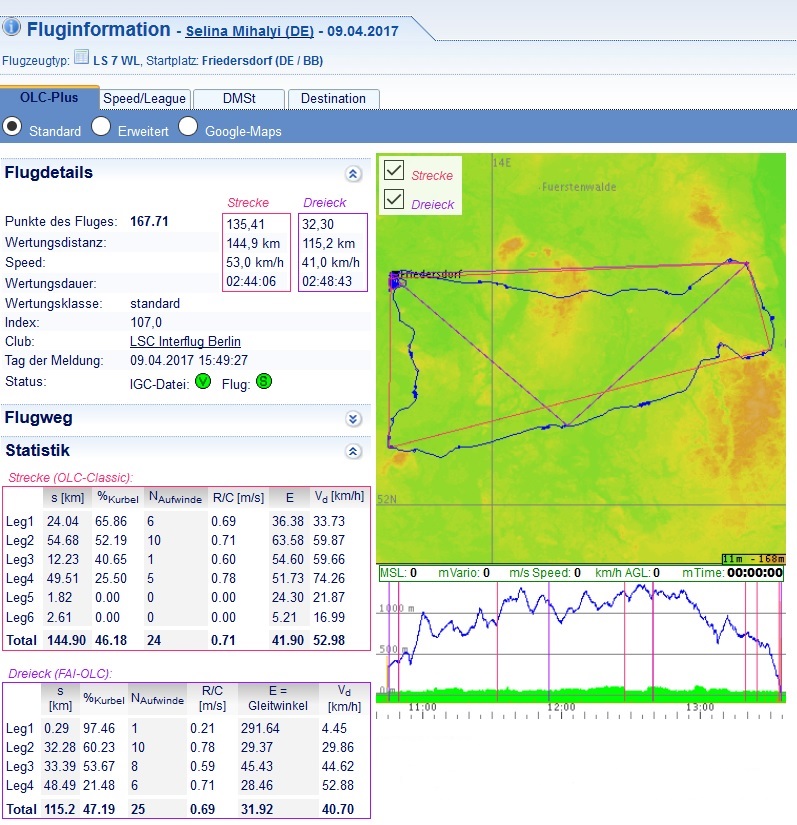Uncheck the Dreieck map overlay checkbox
Viewport: 797px width, 825px height.
pos(394,199)
